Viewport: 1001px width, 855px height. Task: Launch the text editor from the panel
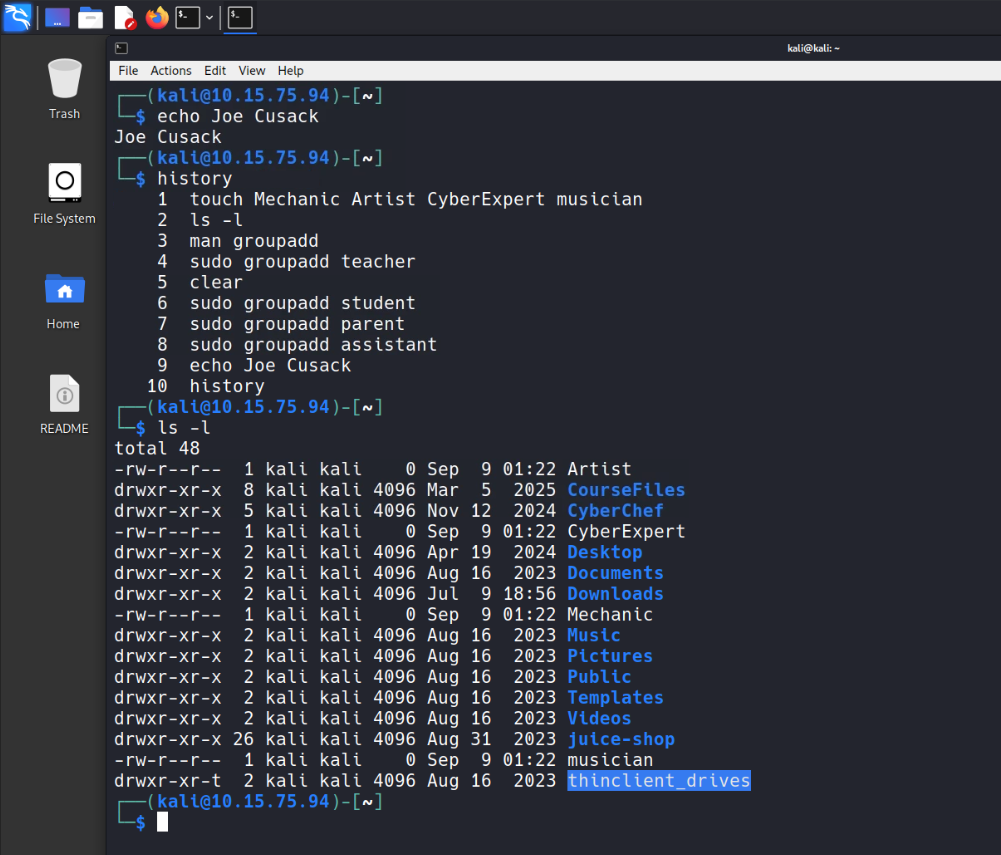pyautogui.click(x=124, y=17)
